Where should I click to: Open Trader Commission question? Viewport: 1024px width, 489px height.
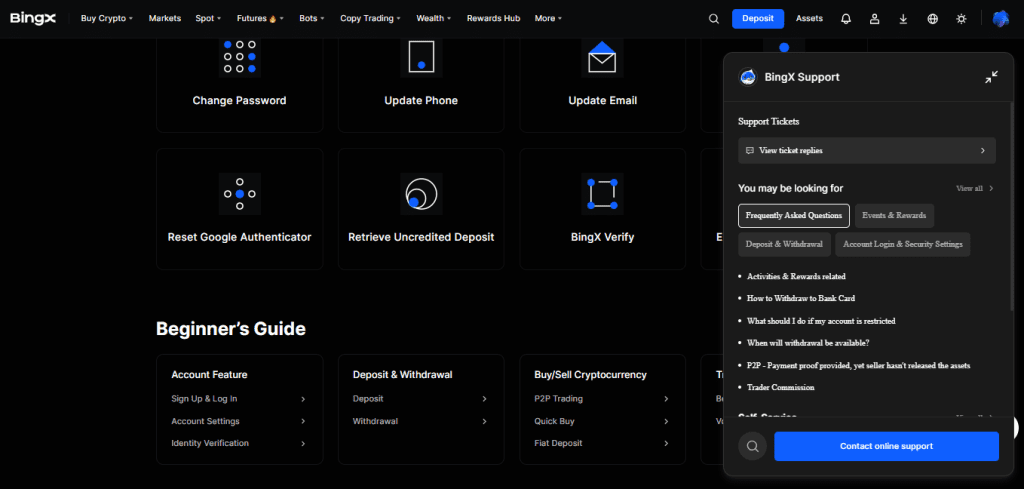(x=780, y=387)
